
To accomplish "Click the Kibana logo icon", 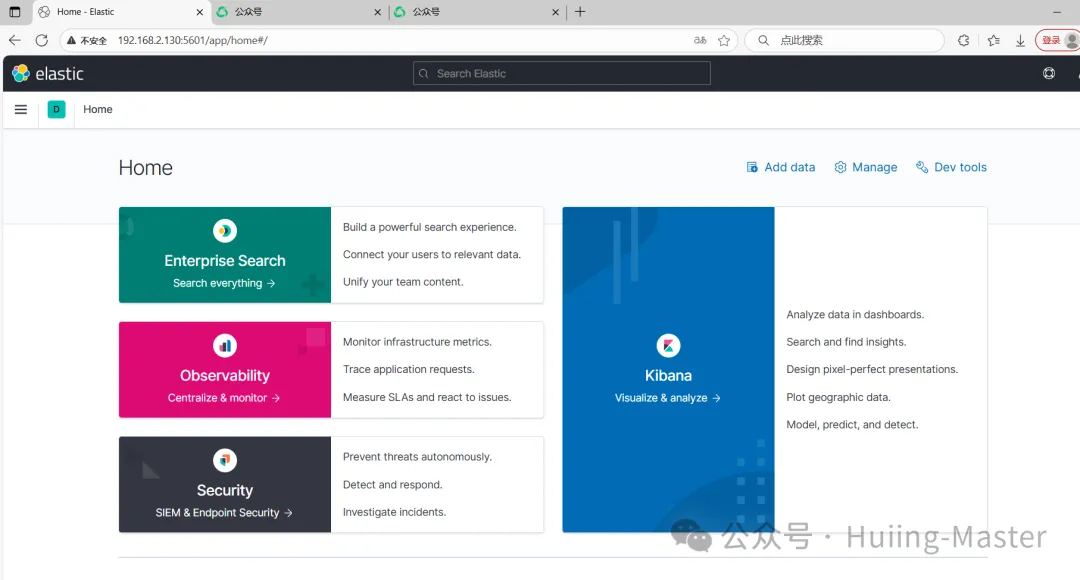I will tap(668, 346).
